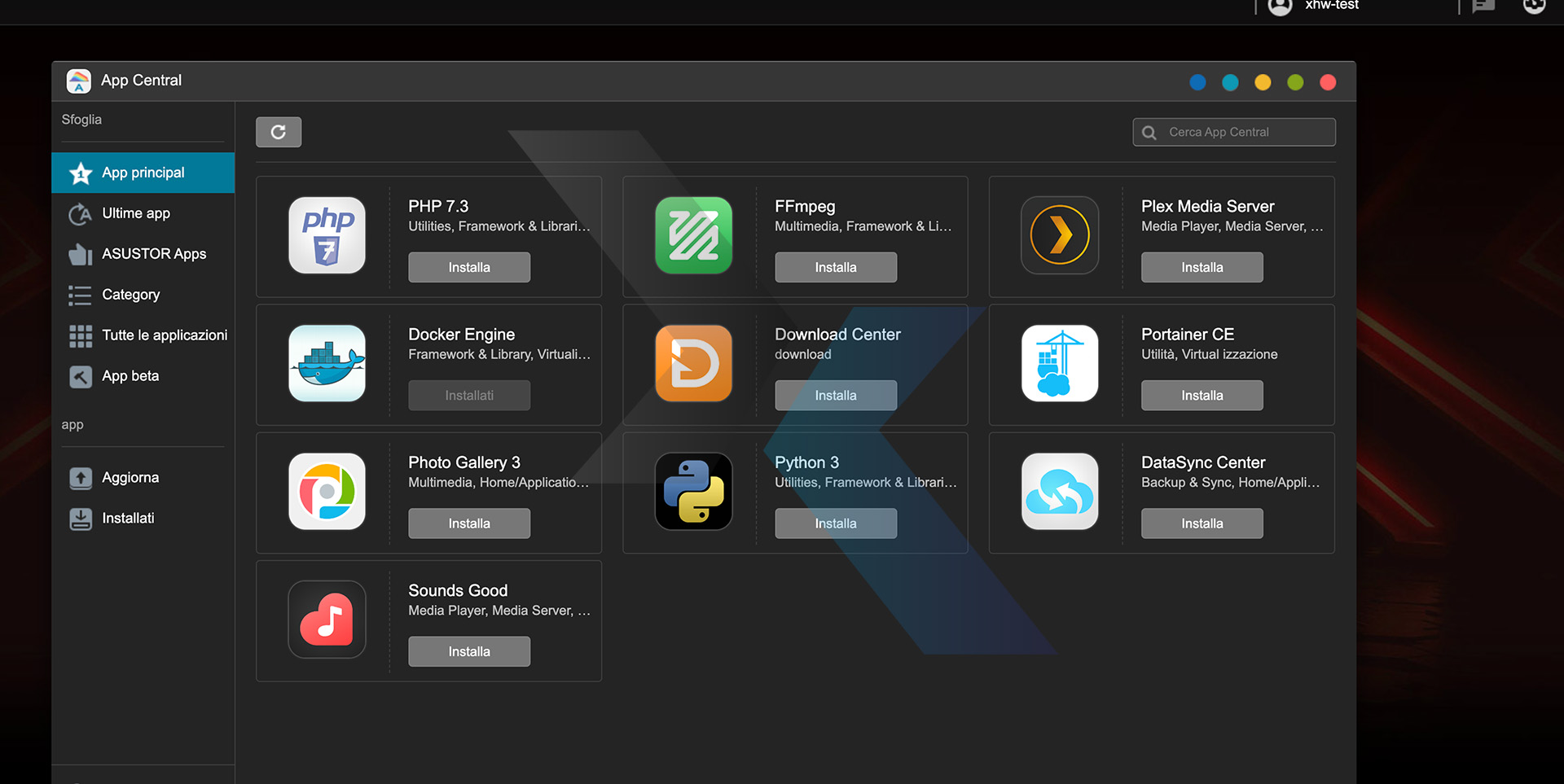Screen dimensions: 1564x784
Task: Select the Download Center app icon
Action: (x=693, y=363)
